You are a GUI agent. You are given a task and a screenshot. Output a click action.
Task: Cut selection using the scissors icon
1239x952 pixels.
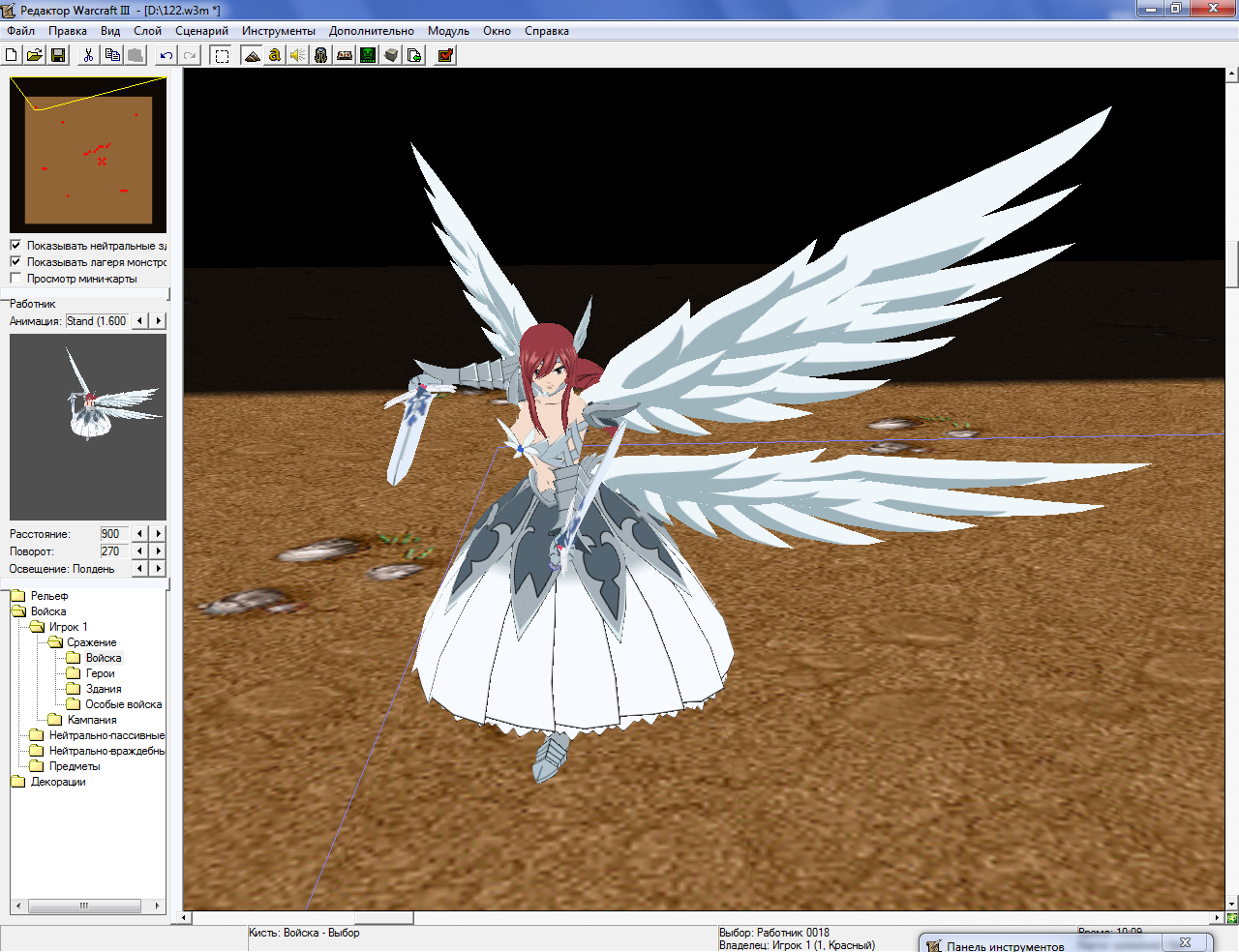point(88,55)
